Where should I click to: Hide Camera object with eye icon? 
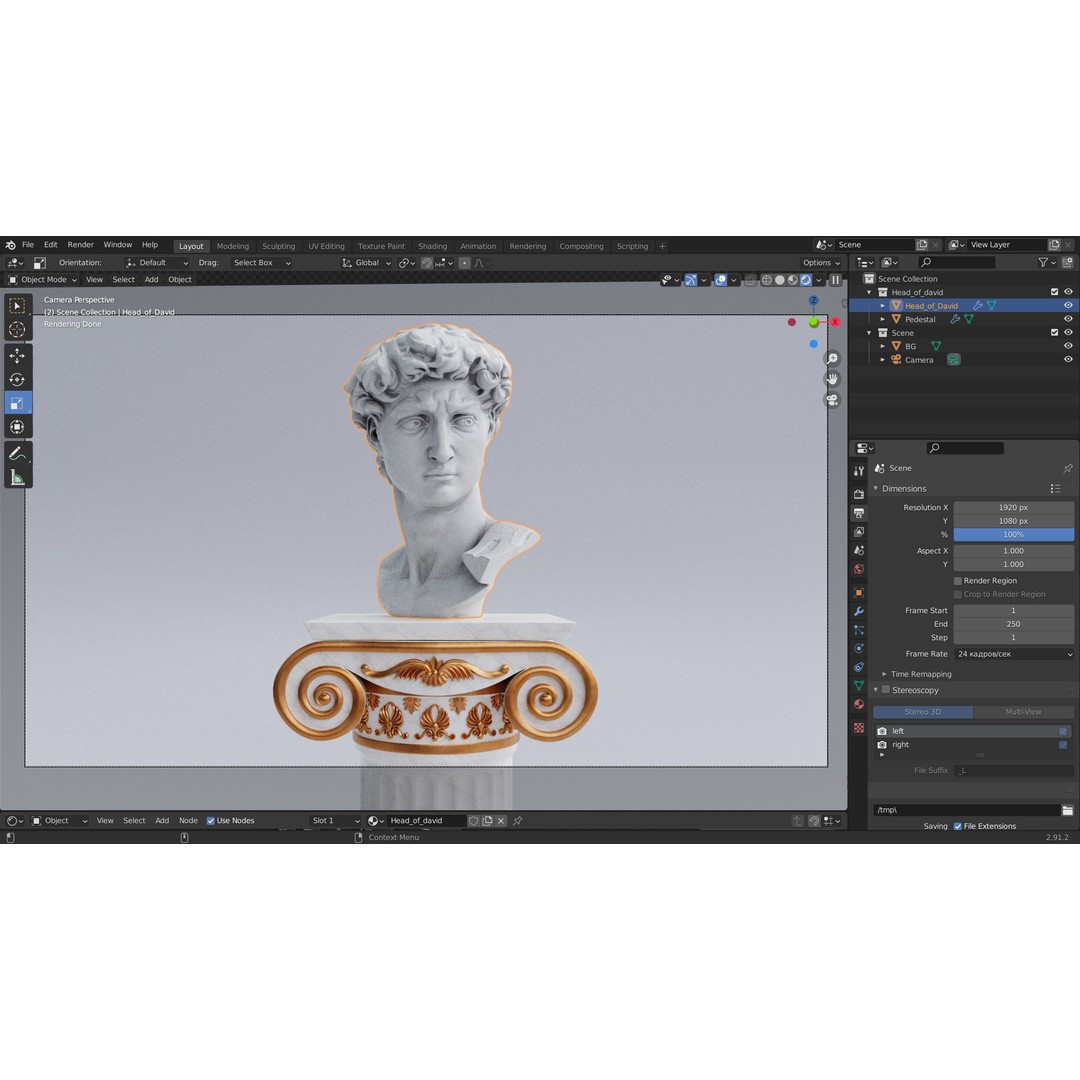1068,360
